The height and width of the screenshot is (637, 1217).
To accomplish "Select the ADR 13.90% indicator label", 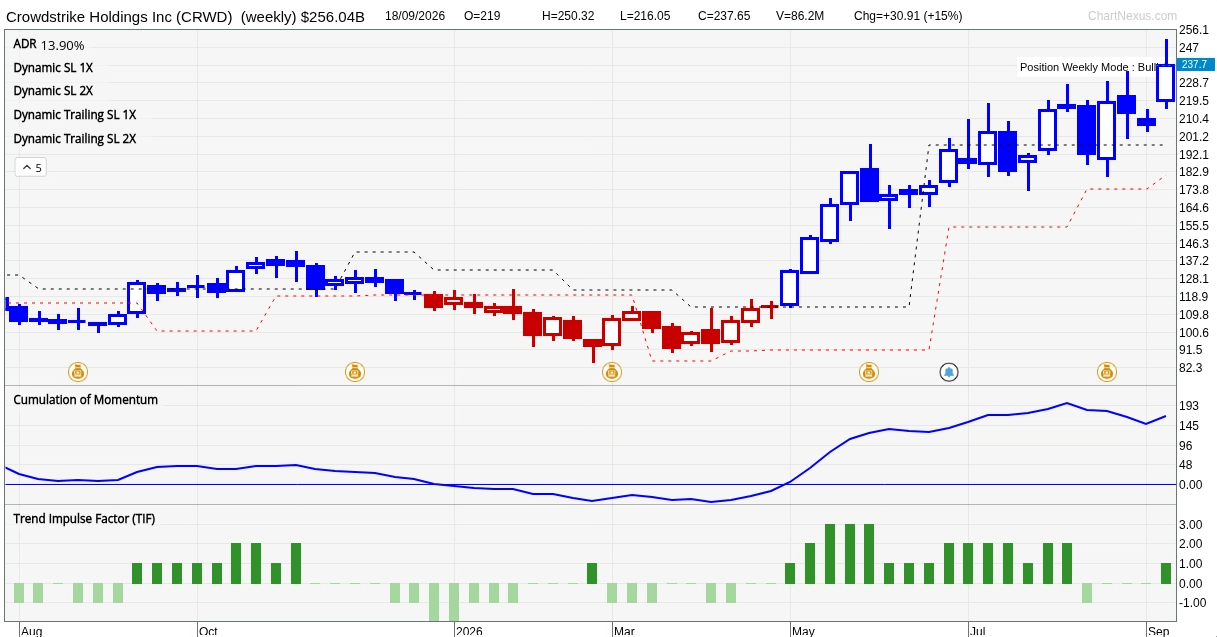I will (x=49, y=45).
